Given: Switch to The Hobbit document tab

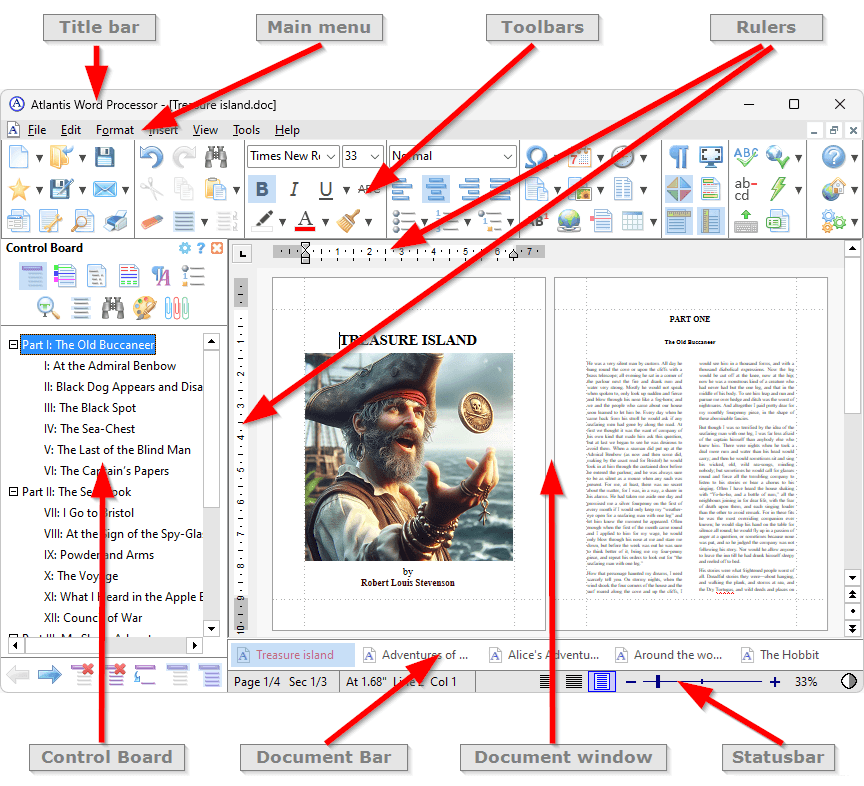Looking at the screenshot, I should pos(780,655).
